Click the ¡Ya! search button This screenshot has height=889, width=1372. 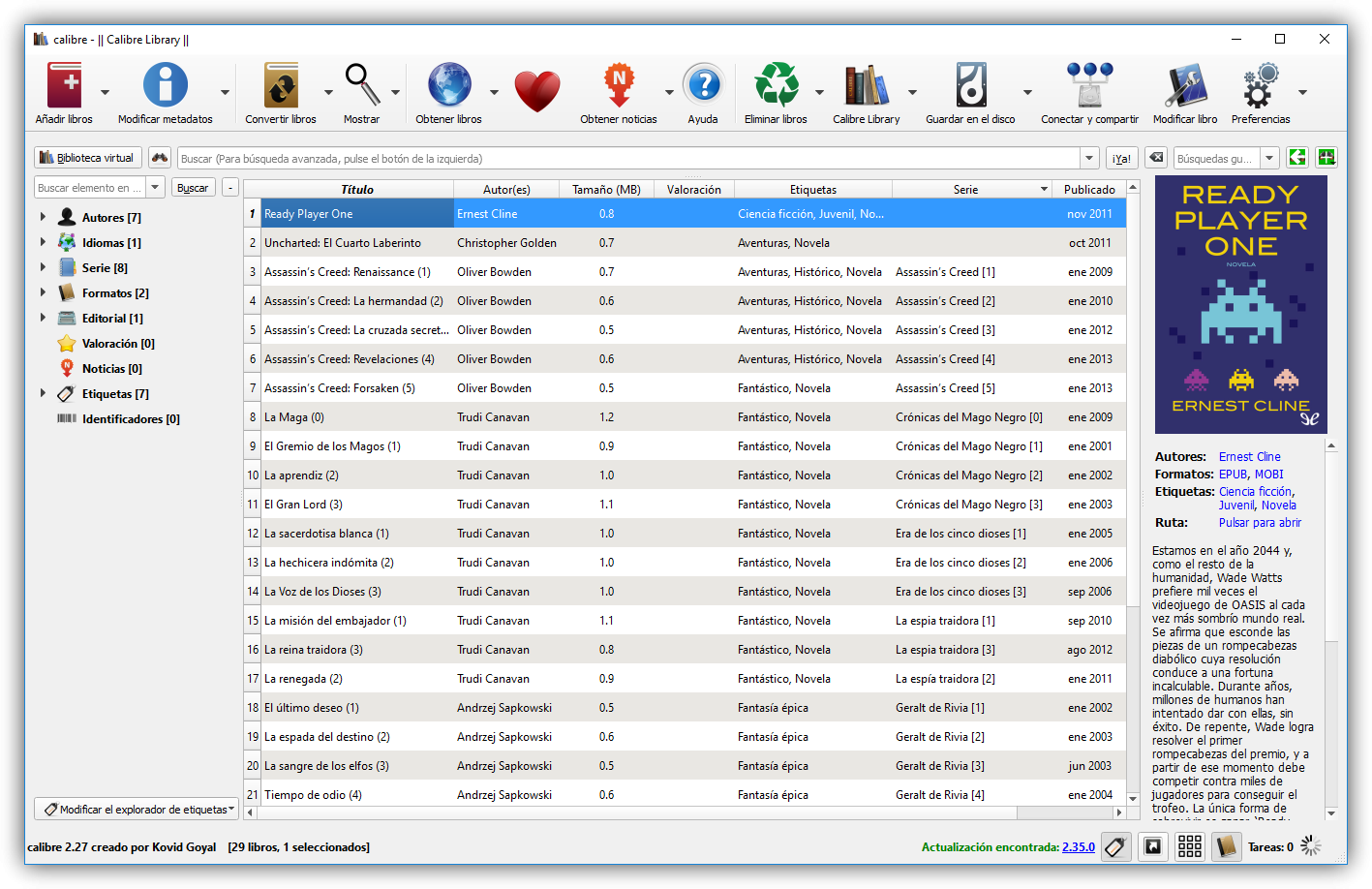click(x=1121, y=158)
